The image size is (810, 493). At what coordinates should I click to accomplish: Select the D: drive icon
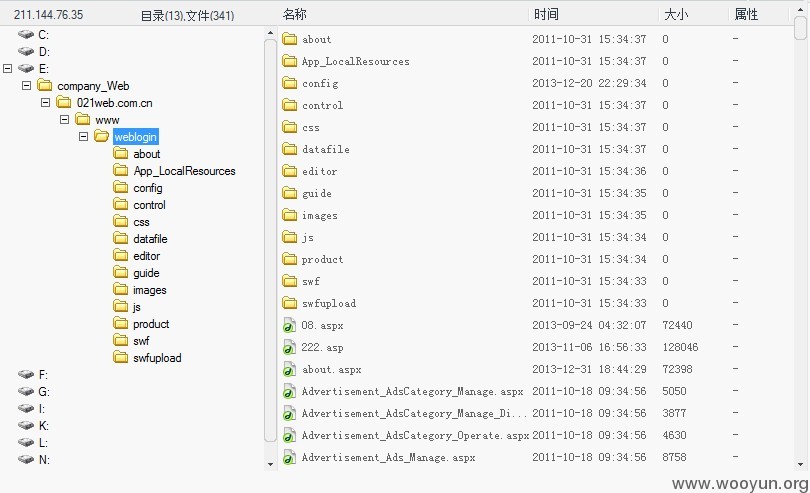(25, 52)
